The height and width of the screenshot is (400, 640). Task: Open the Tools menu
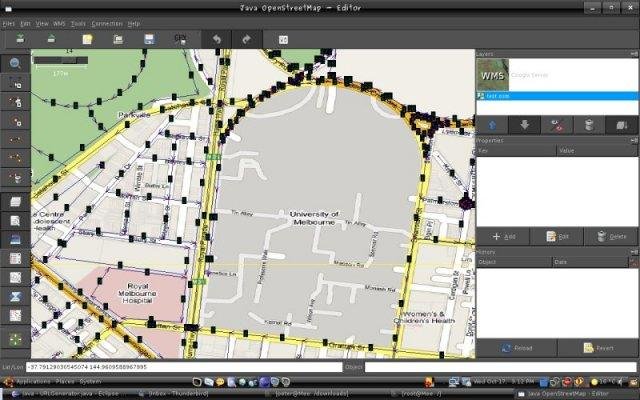[78, 24]
